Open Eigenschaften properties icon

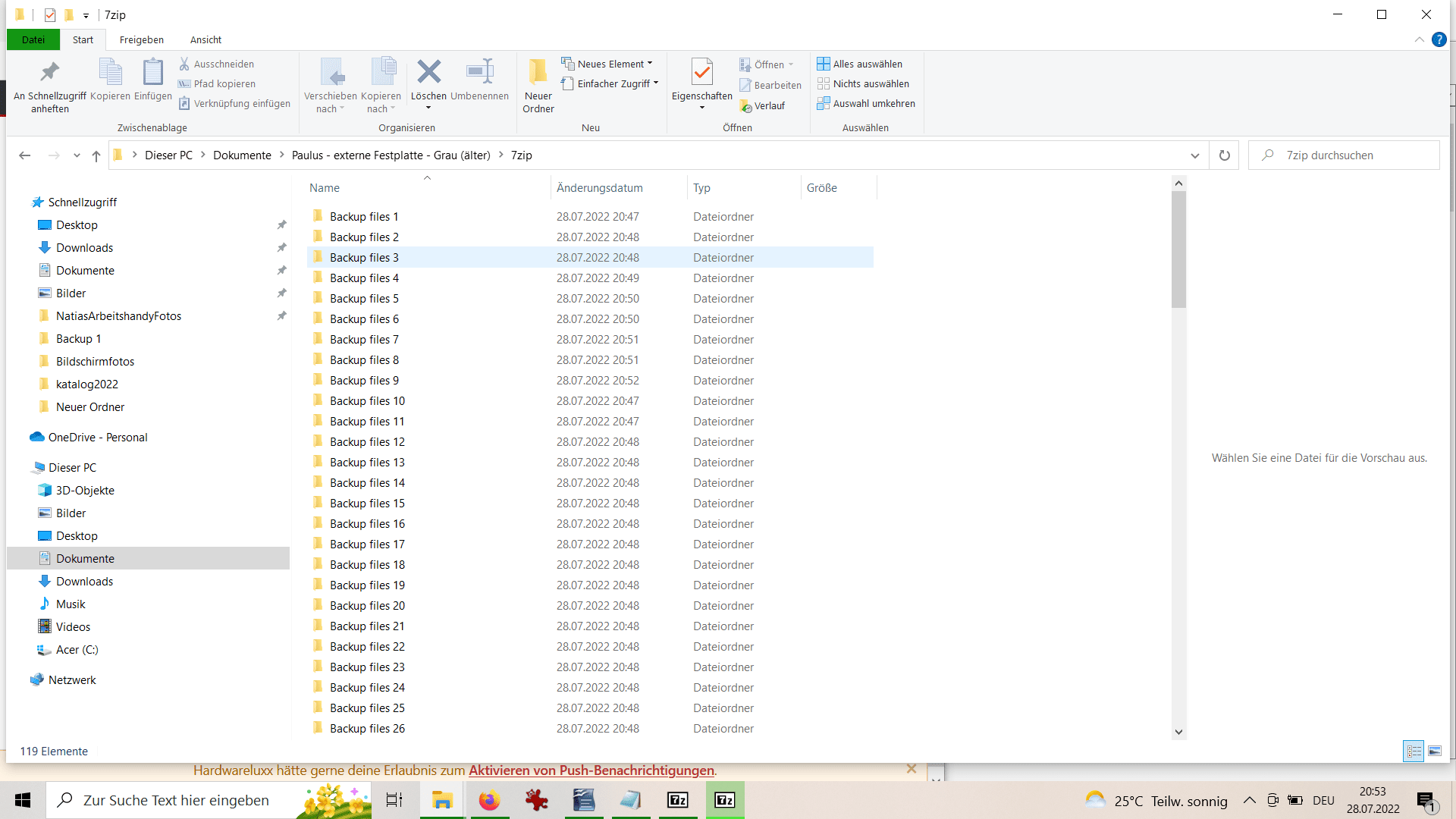click(x=701, y=73)
